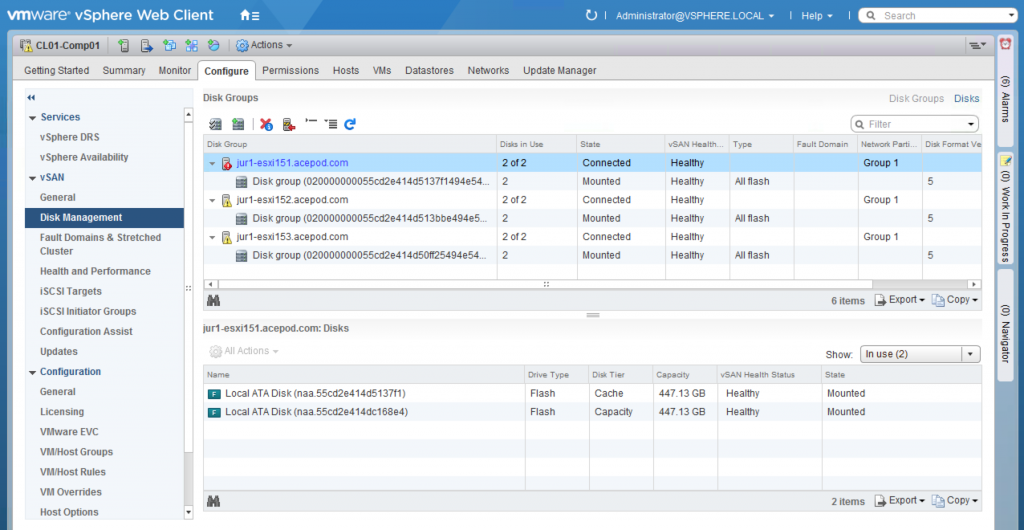This screenshot has width=1024, height=530.
Task: Open the Administrator@VSPHERE.LOCAL user menu
Action: (695, 16)
